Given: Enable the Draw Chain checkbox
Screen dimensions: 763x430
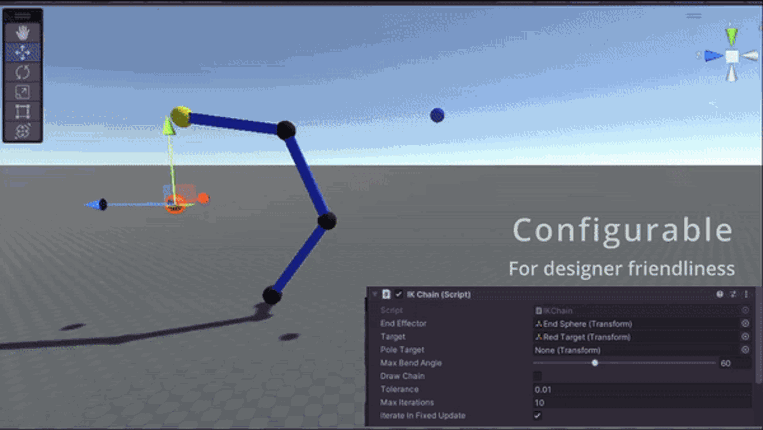Looking at the screenshot, I should coord(537,376).
